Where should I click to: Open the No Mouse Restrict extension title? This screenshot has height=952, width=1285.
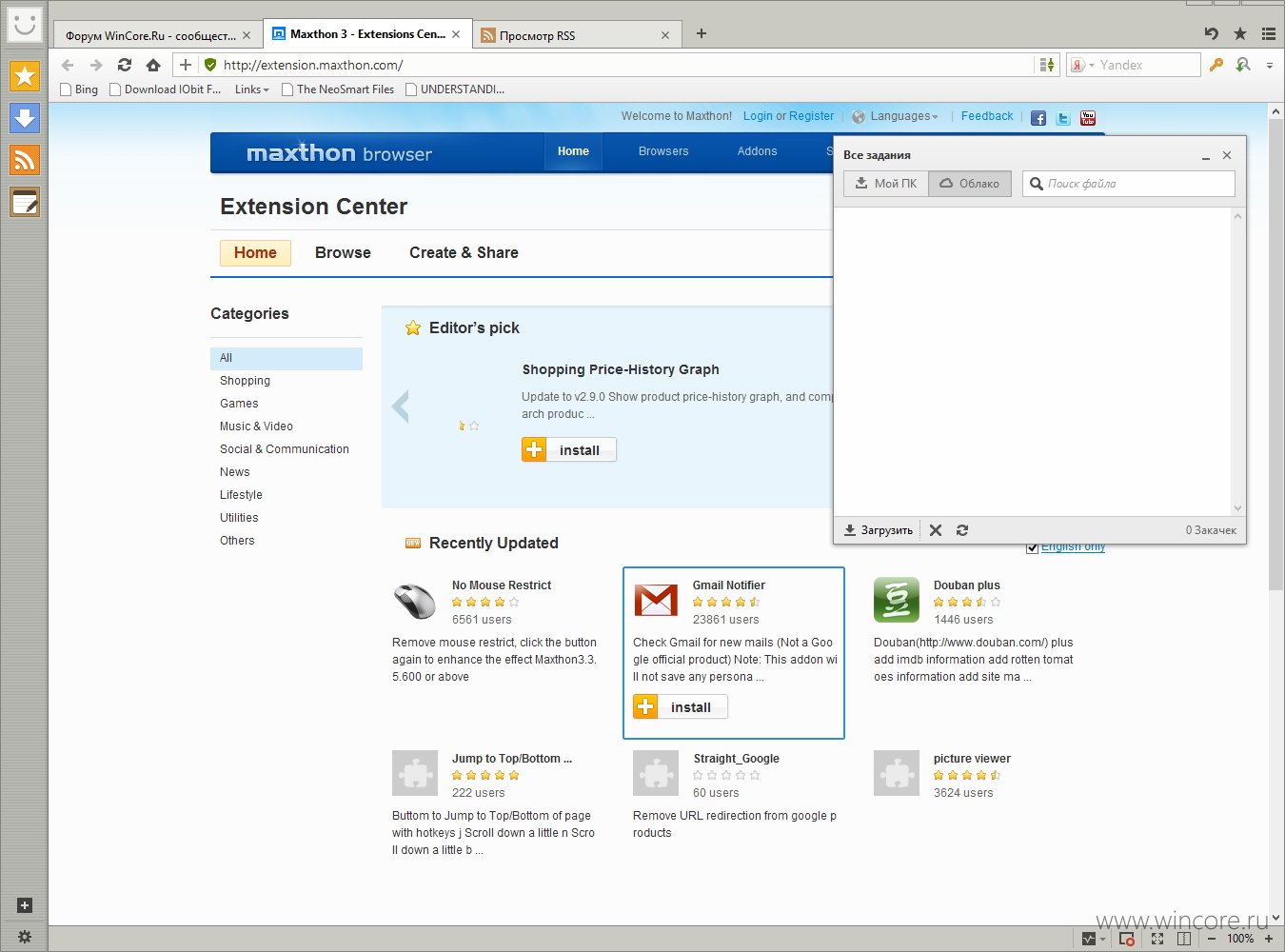click(x=502, y=585)
